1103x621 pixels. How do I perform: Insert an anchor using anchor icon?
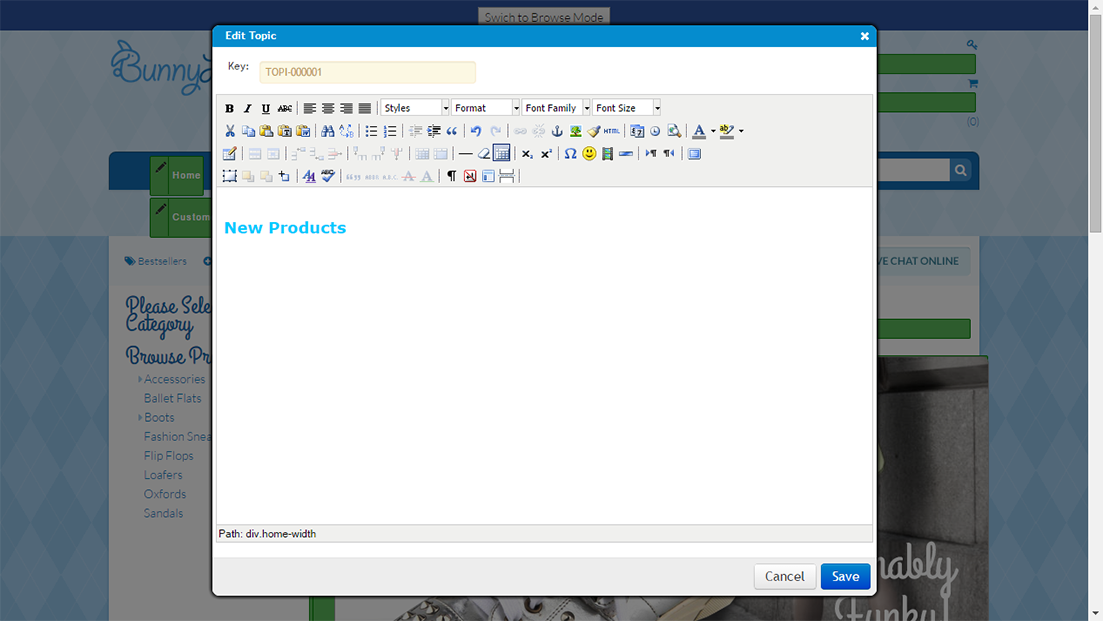(557, 131)
